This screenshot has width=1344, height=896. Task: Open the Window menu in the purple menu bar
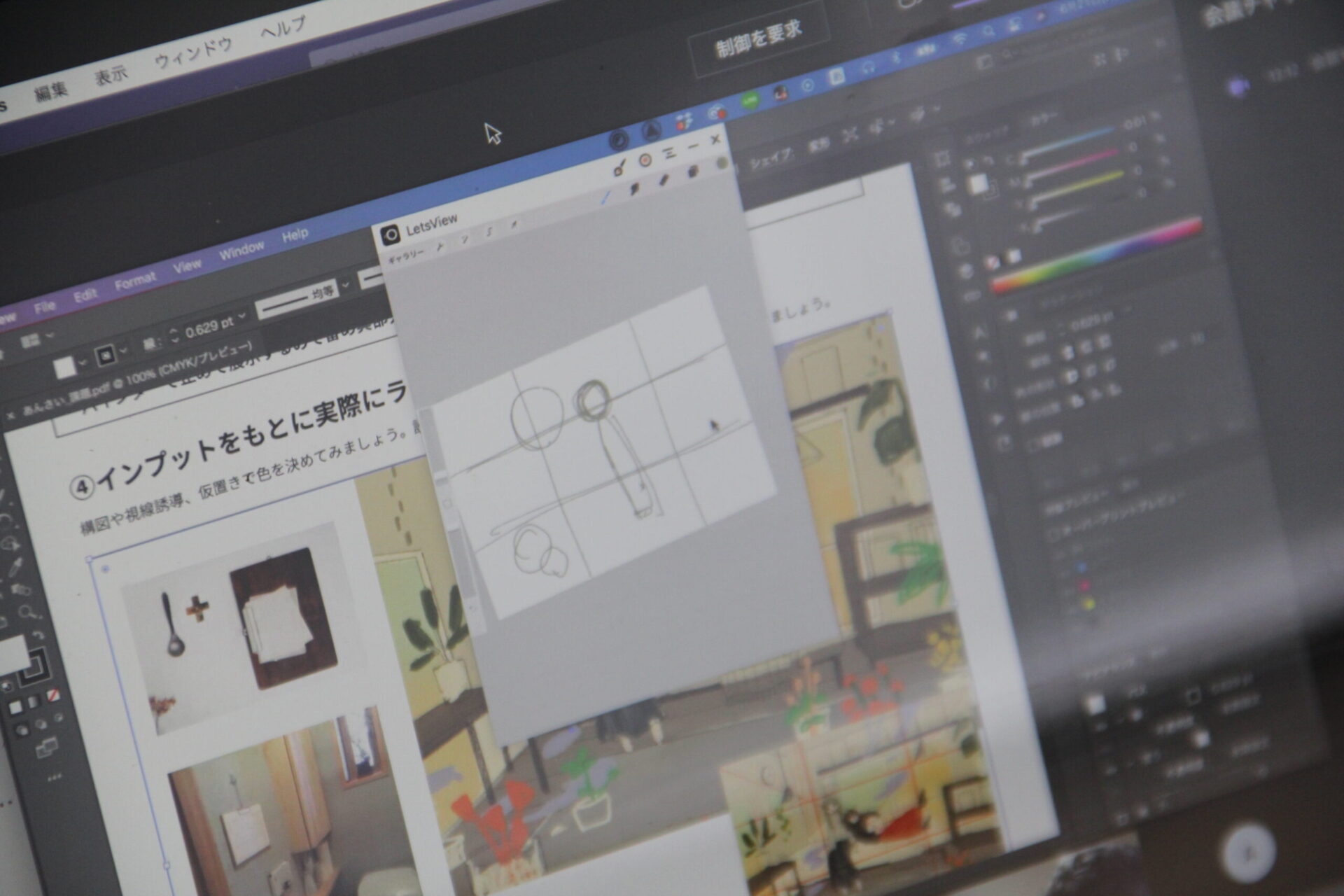click(x=241, y=250)
